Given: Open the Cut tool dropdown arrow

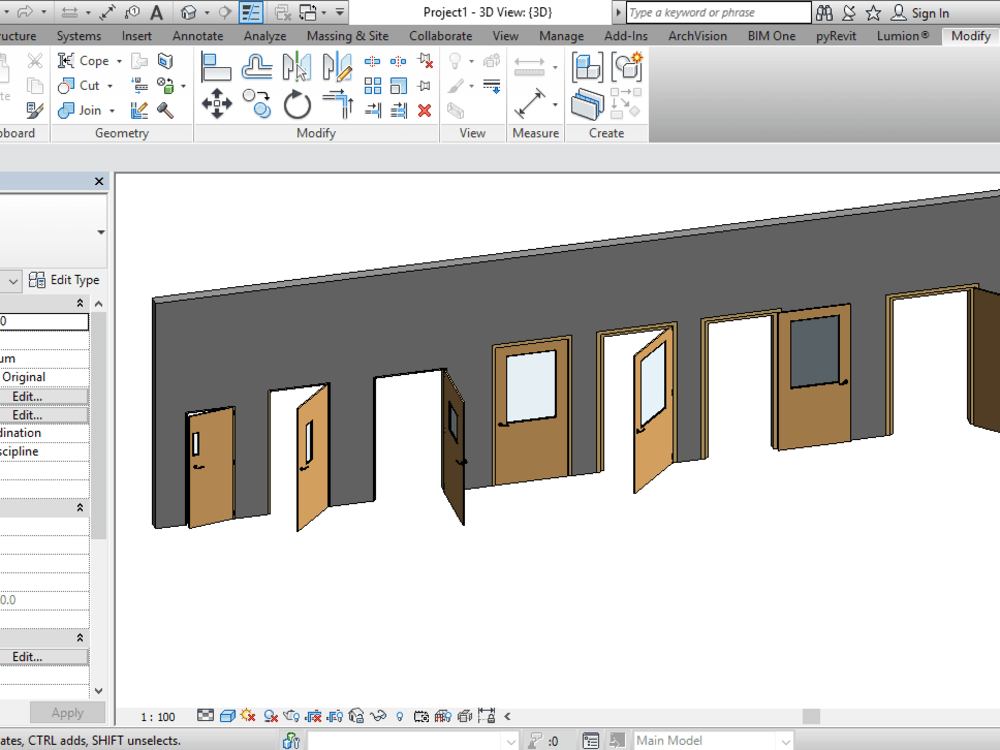Looking at the screenshot, I should 110,85.
